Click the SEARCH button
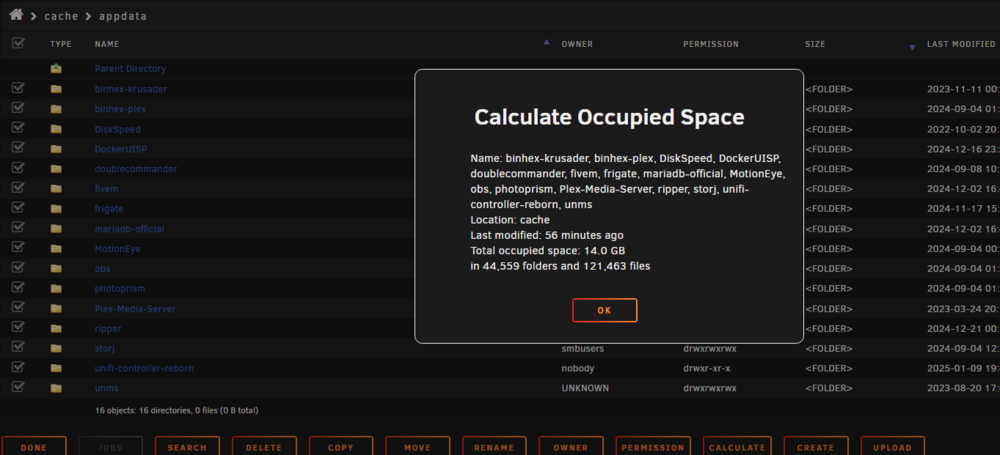 tap(188, 447)
